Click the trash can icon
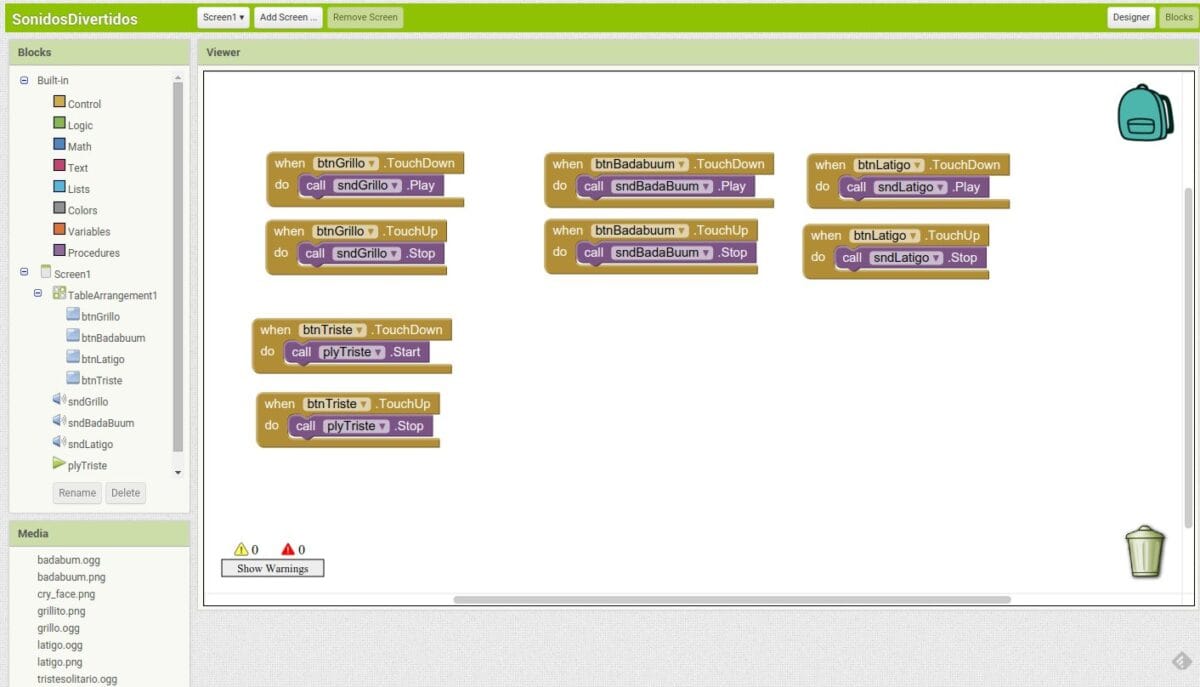Image resolution: width=1200 pixels, height=687 pixels. (x=1145, y=551)
